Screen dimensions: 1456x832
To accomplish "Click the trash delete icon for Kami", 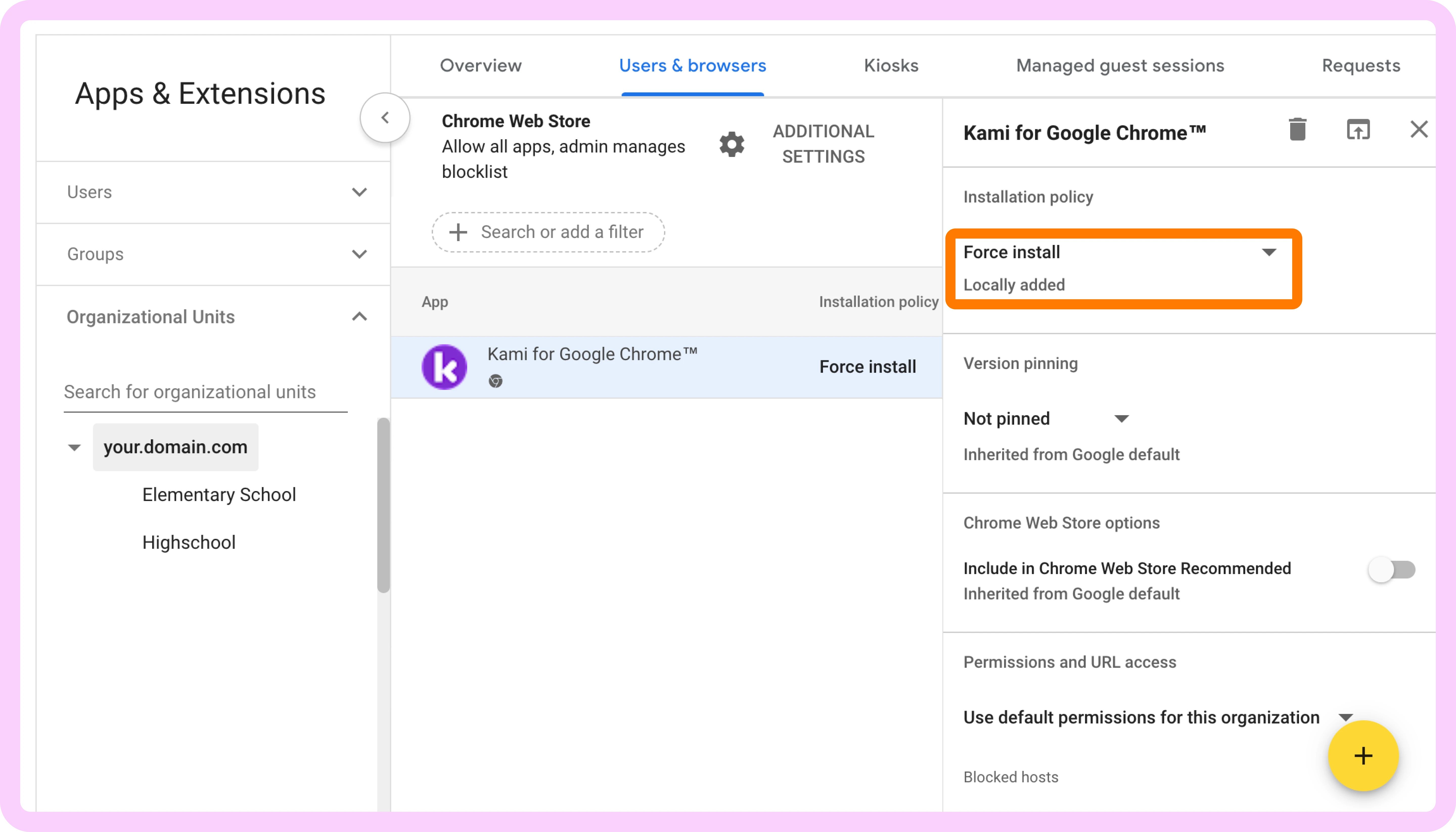I will pyautogui.click(x=1297, y=130).
